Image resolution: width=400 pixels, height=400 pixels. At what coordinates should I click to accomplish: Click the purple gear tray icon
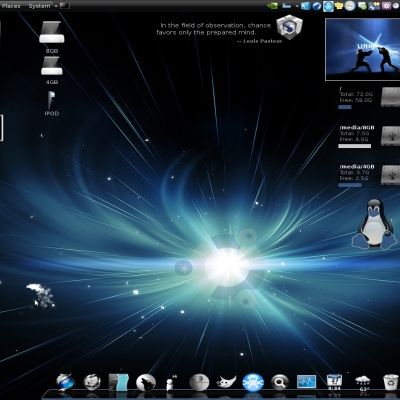(387, 6)
